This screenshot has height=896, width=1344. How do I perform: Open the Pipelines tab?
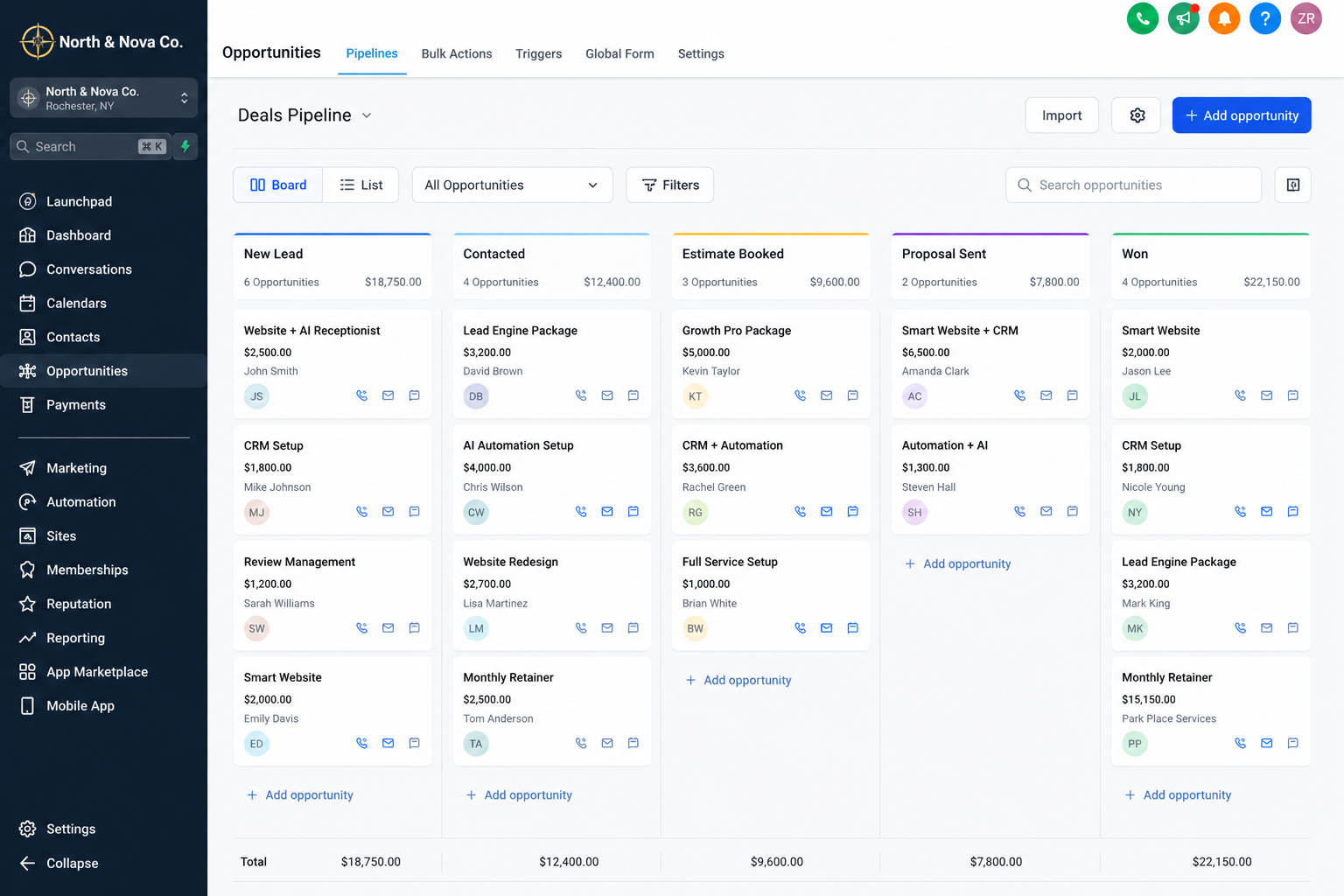coord(372,53)
